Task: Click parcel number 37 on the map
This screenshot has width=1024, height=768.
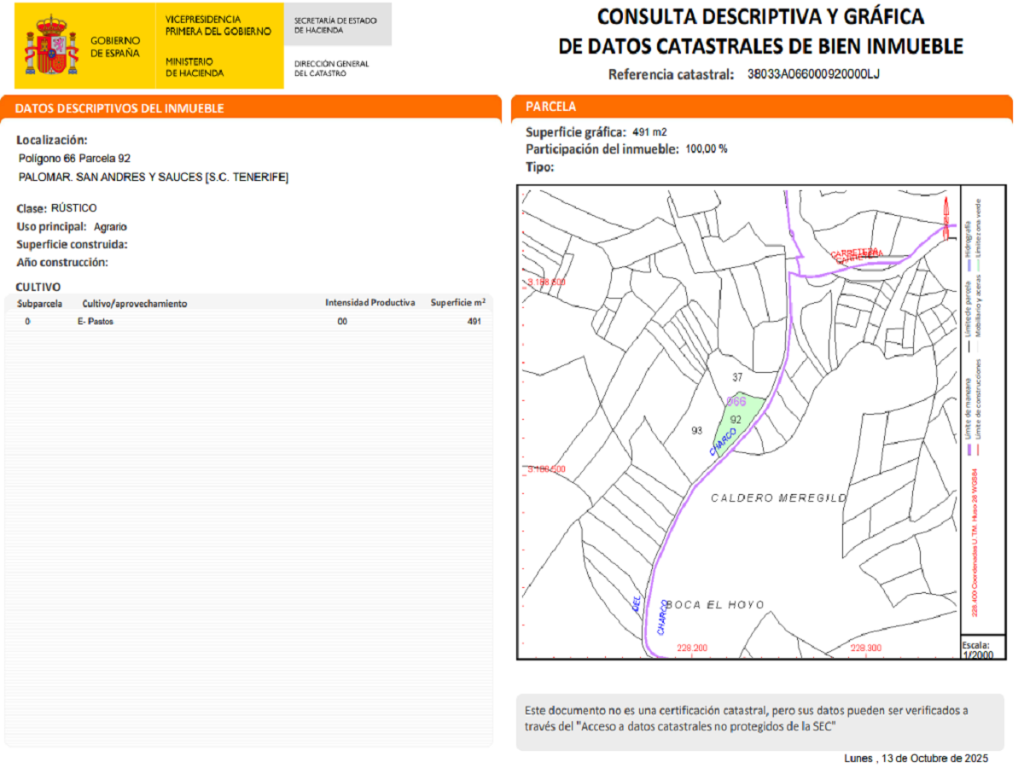Action: click(737, 377)
